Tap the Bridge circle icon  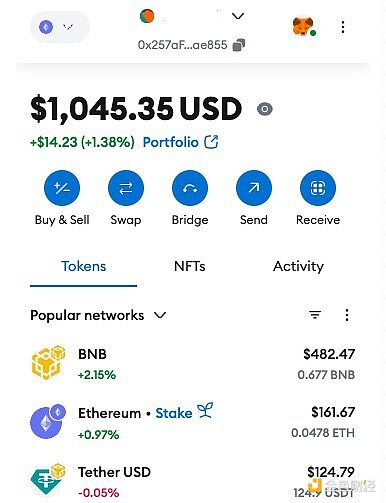pyautogui.click(x=190, y=188)
